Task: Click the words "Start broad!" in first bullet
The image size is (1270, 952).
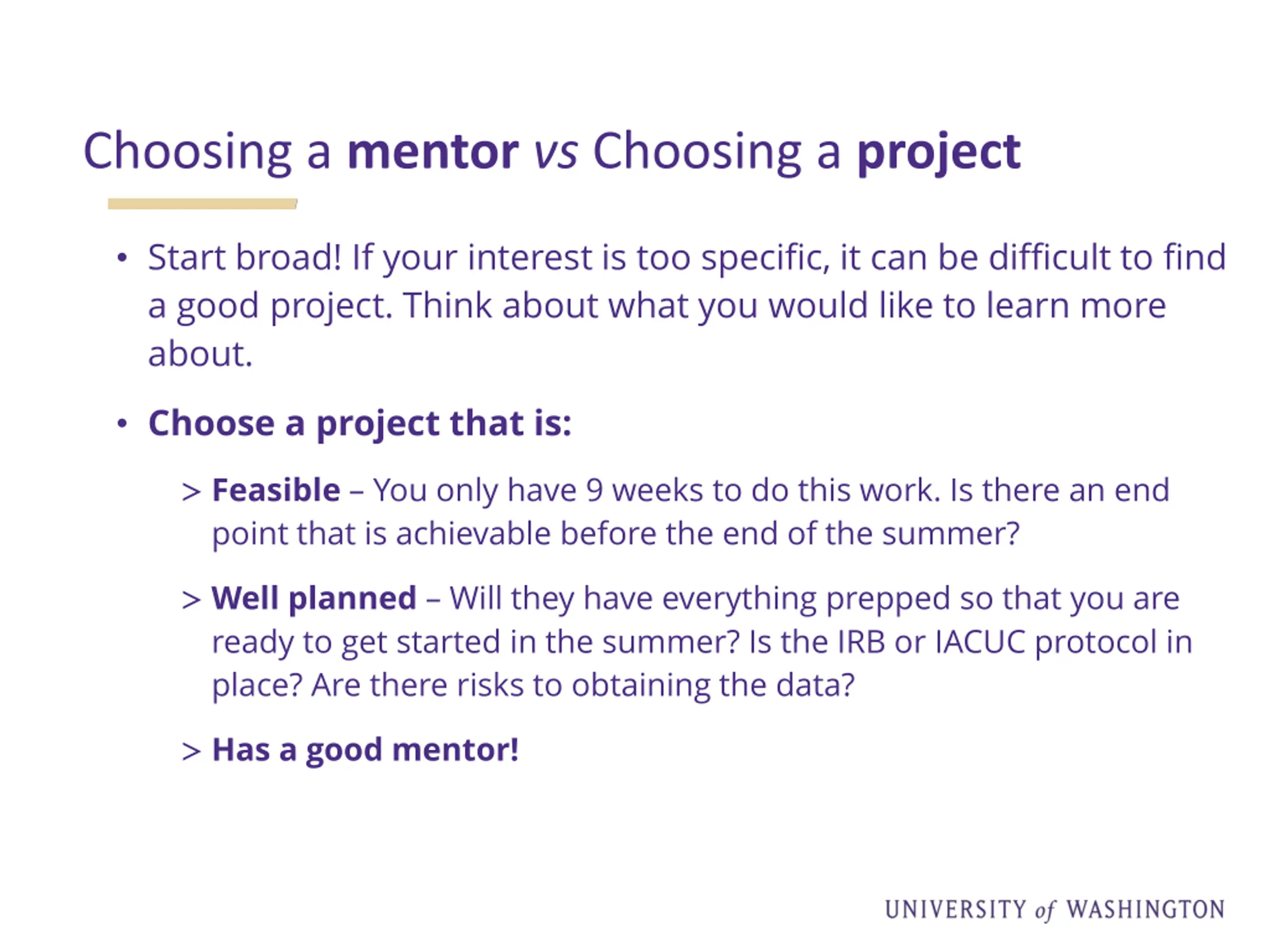Action: coord(245,257)
